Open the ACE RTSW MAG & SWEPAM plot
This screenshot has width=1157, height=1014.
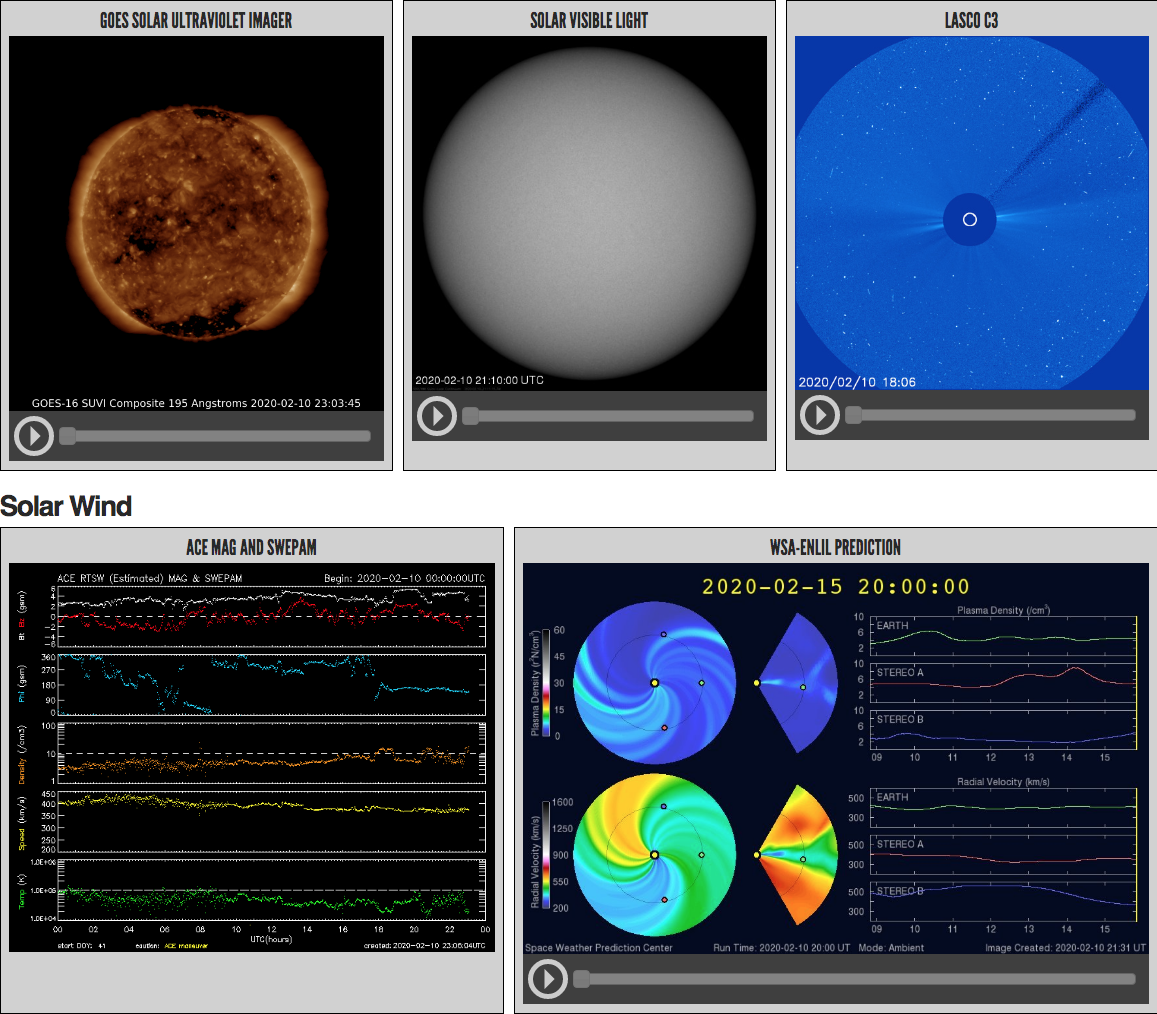tap(252, 757)
